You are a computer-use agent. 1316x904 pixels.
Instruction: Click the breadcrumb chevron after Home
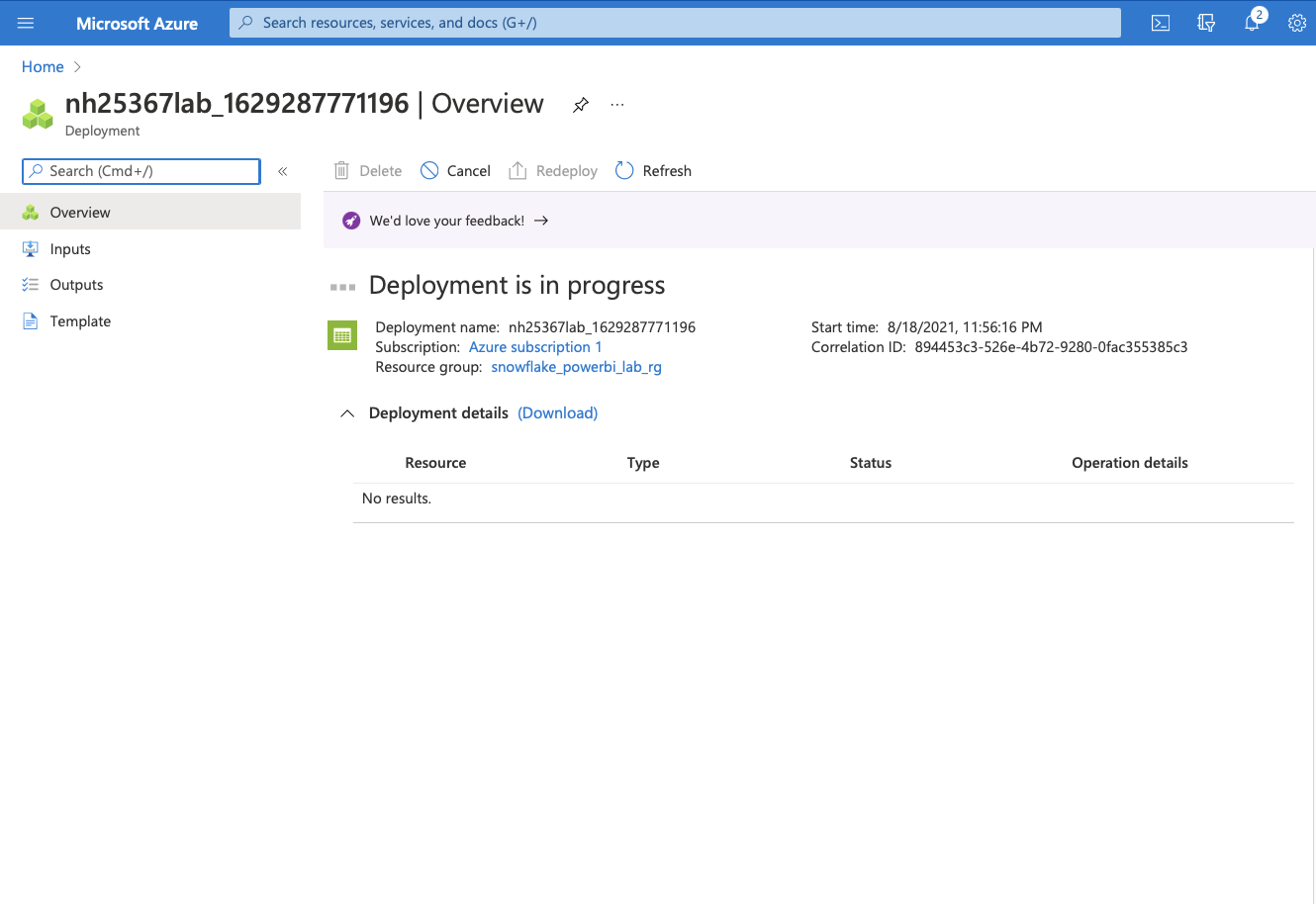coord(78,67)
